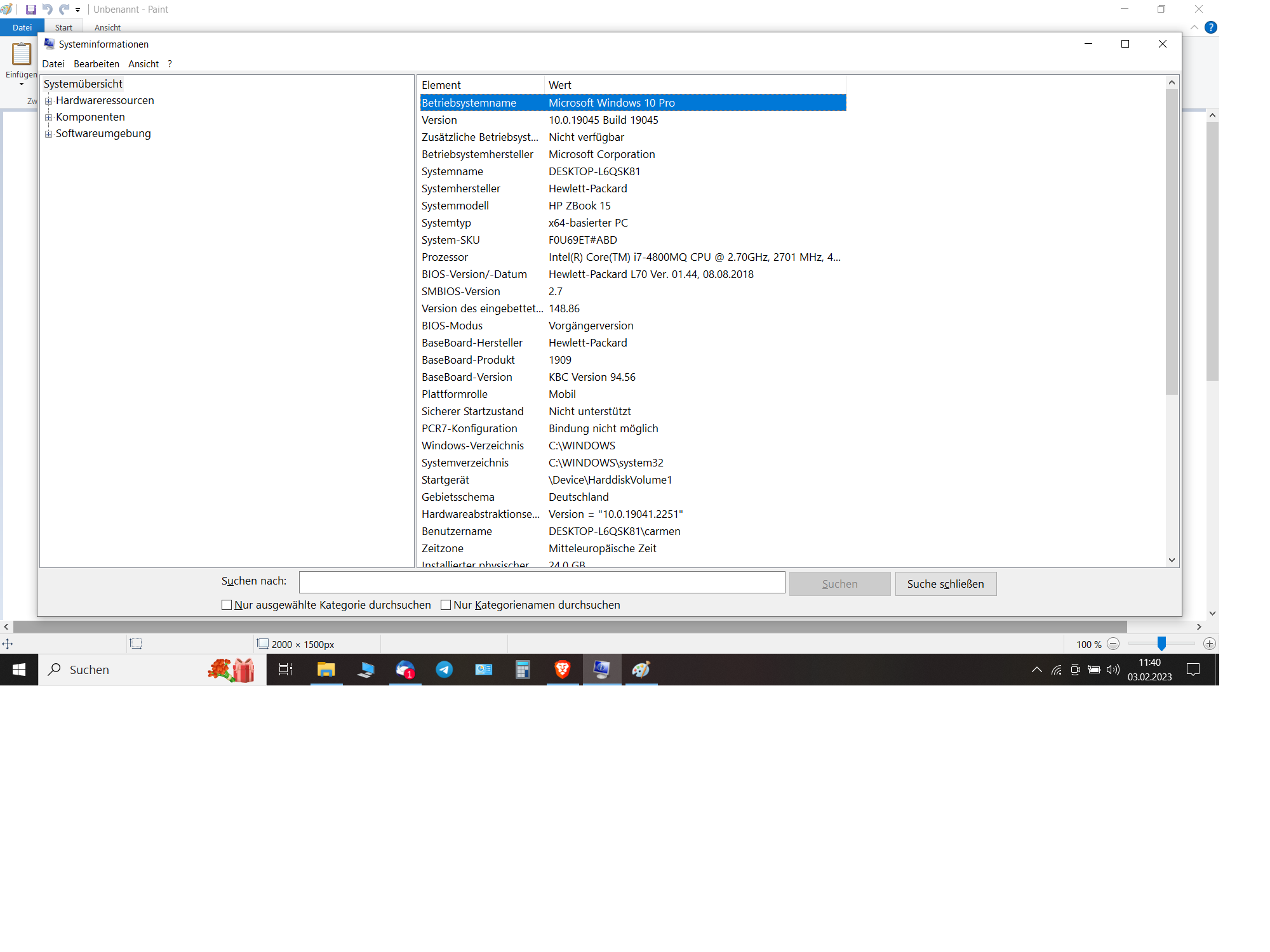Click the Paint zoom out minus icon
The height and width of the screenshot is (952, 1270).
tap(1113, 644)
